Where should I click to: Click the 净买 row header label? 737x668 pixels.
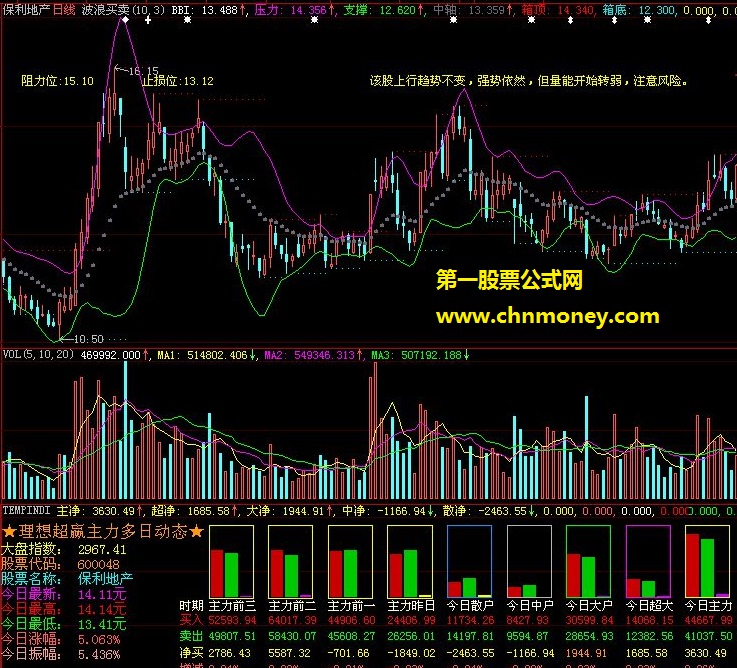point(191,652)
